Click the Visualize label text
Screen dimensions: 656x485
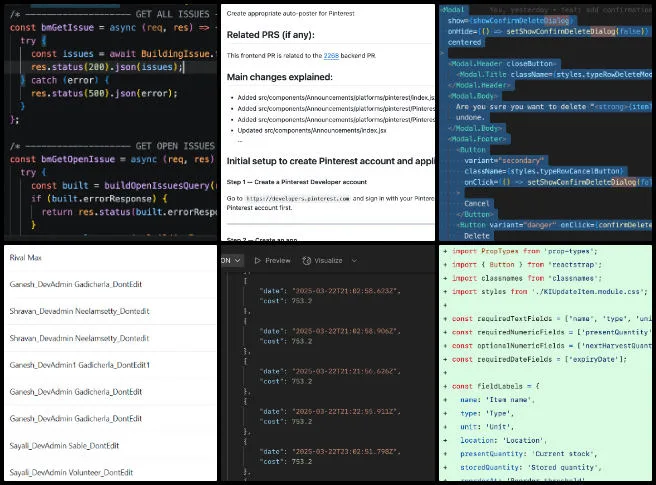click(x=328, y=260)
